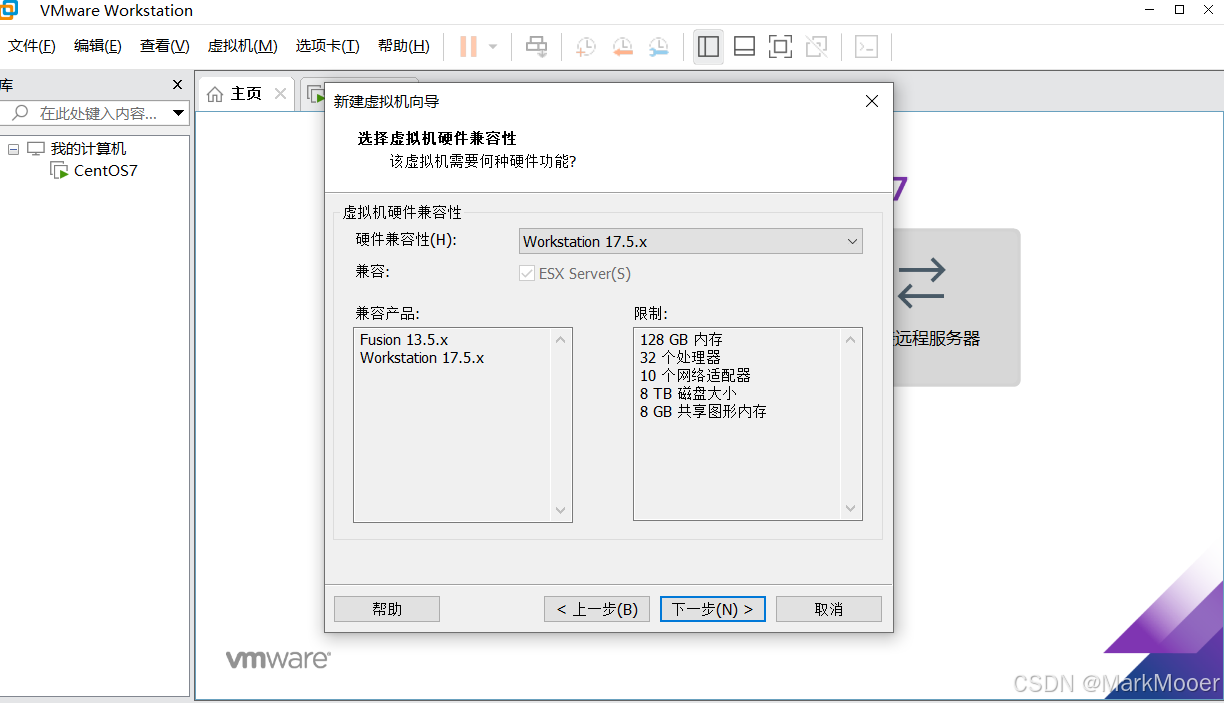Proceed with the 下一步(N) button
This screenshot has height=703, width=1224.
pos(713,609)
